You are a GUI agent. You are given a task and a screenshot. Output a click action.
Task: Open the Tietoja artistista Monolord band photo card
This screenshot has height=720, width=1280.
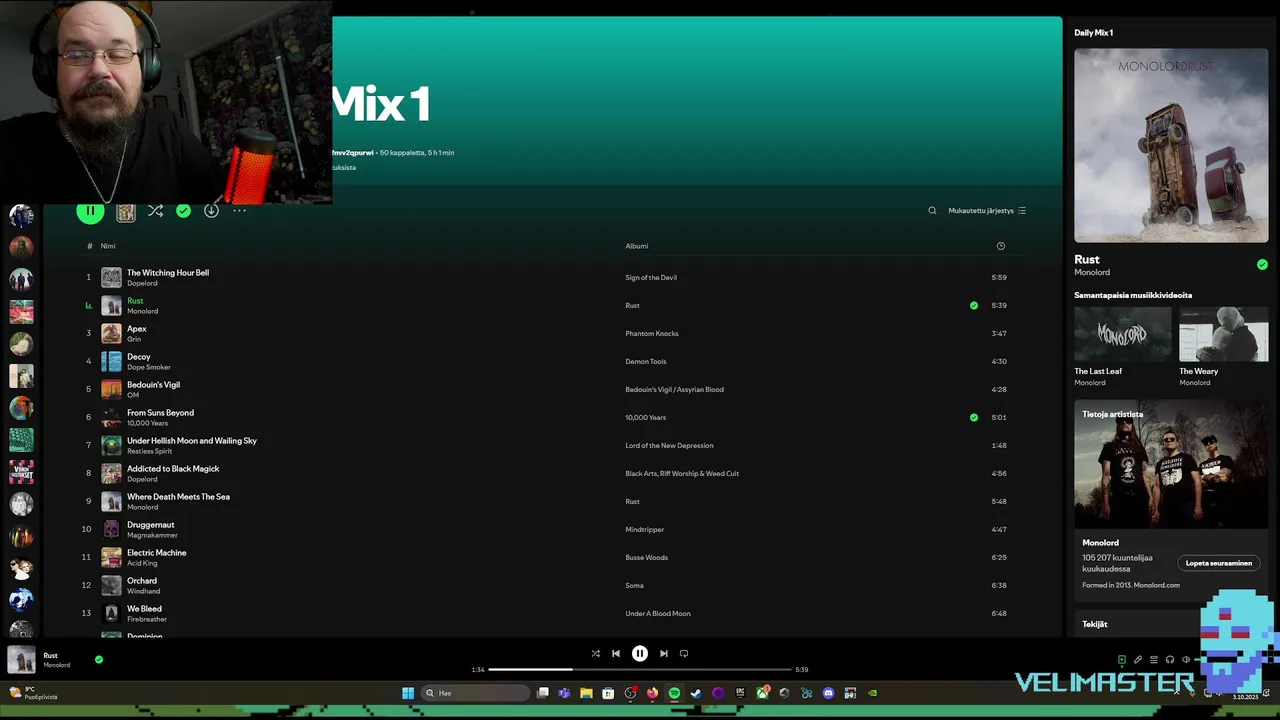(1171, 464)
